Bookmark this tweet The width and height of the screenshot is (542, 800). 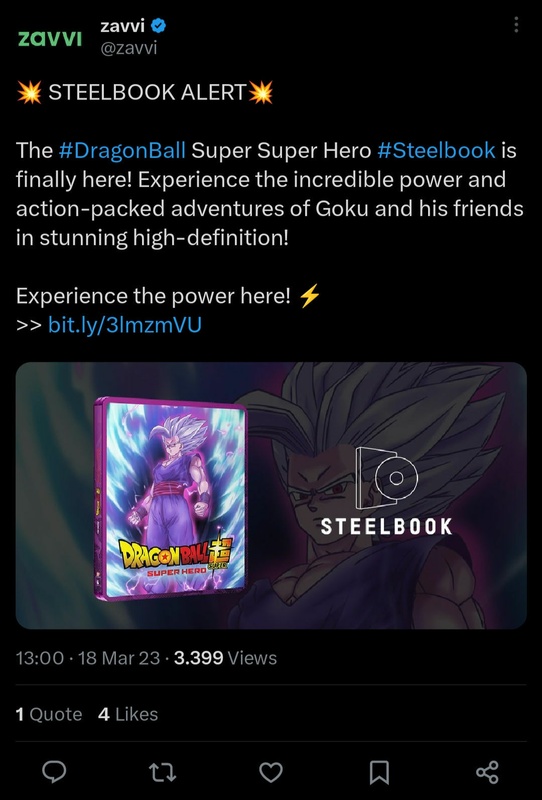(x=379, y=772)
